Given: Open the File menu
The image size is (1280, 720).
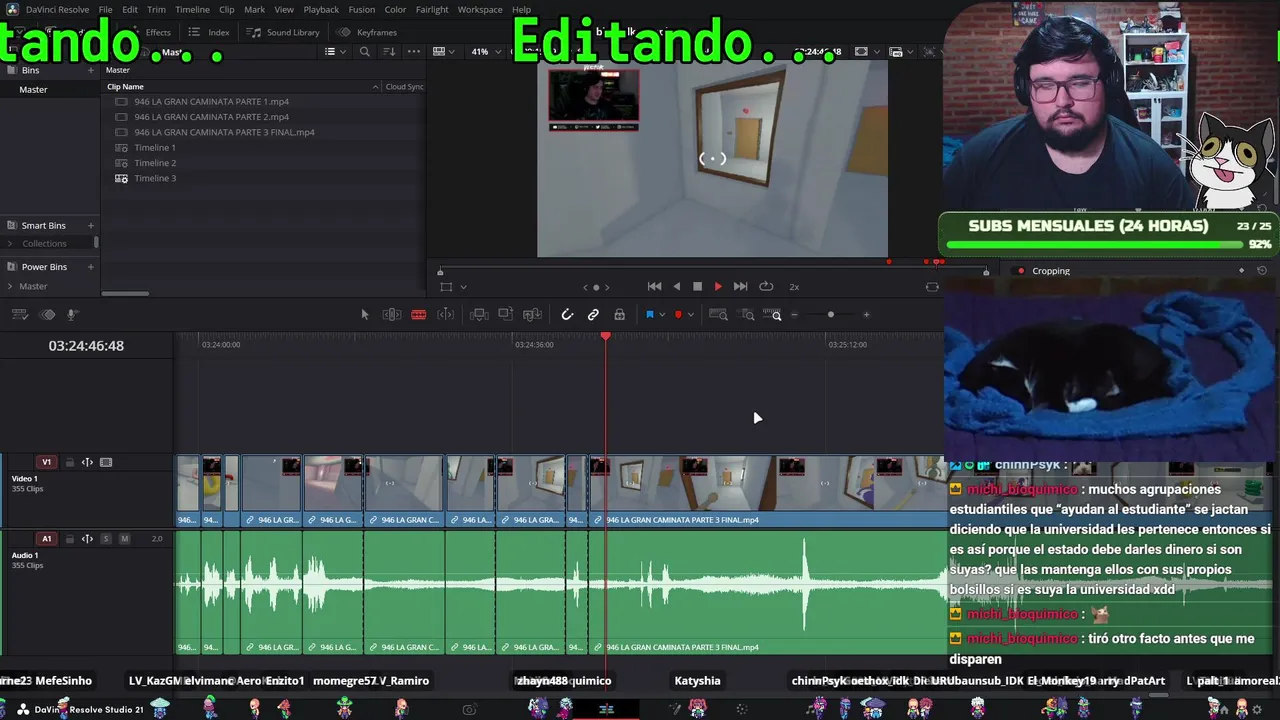Looking at the screenshot, I should [105, 9].
